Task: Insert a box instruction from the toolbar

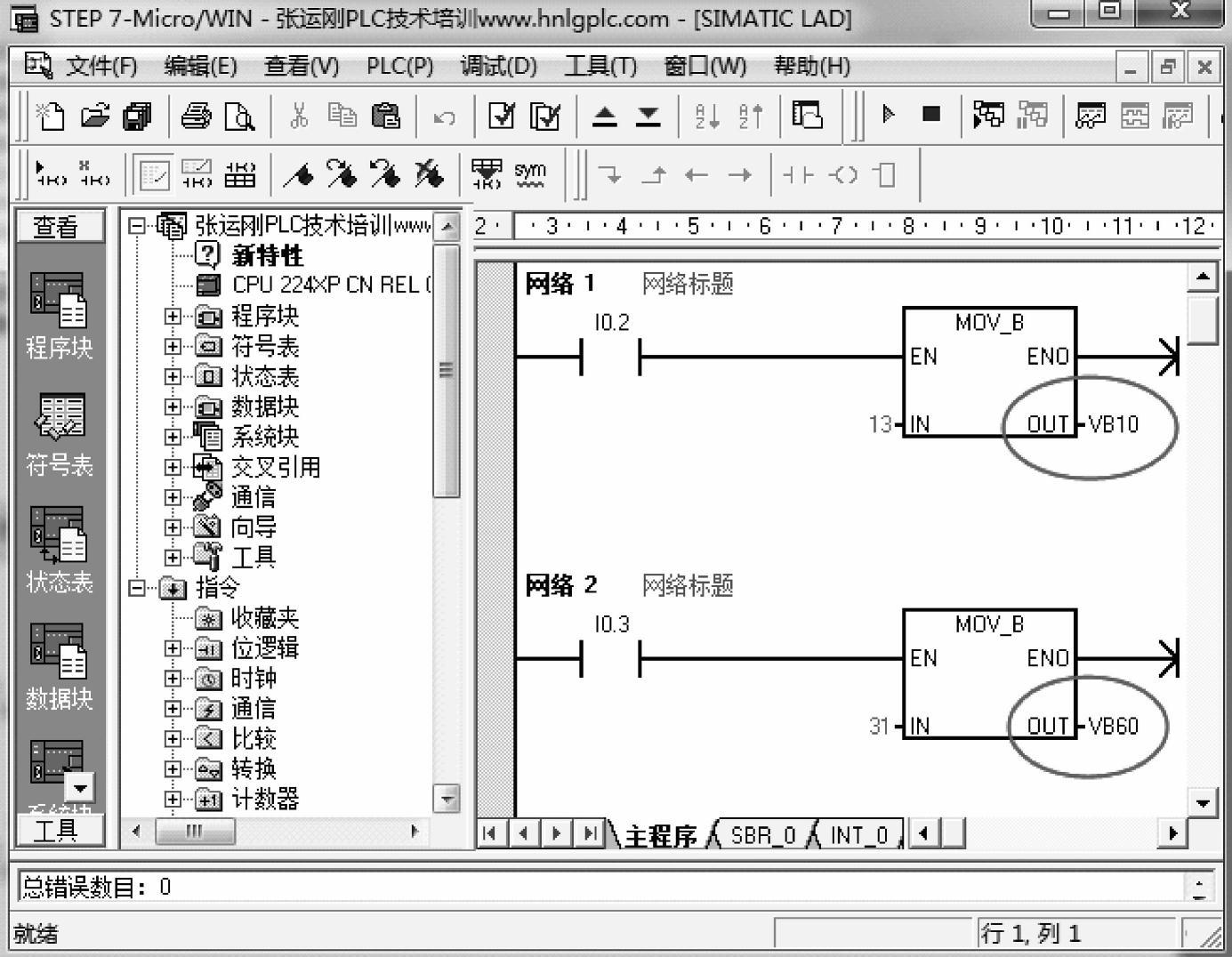Action: pos(885,175)
